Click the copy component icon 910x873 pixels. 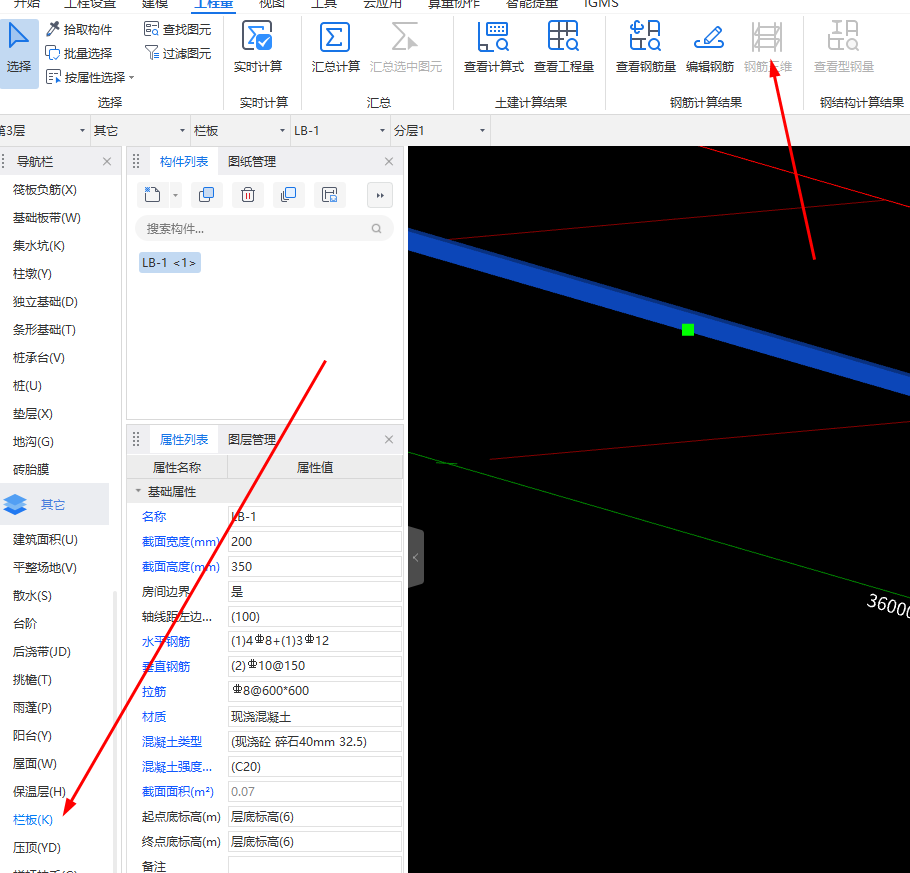coord(207,194)
